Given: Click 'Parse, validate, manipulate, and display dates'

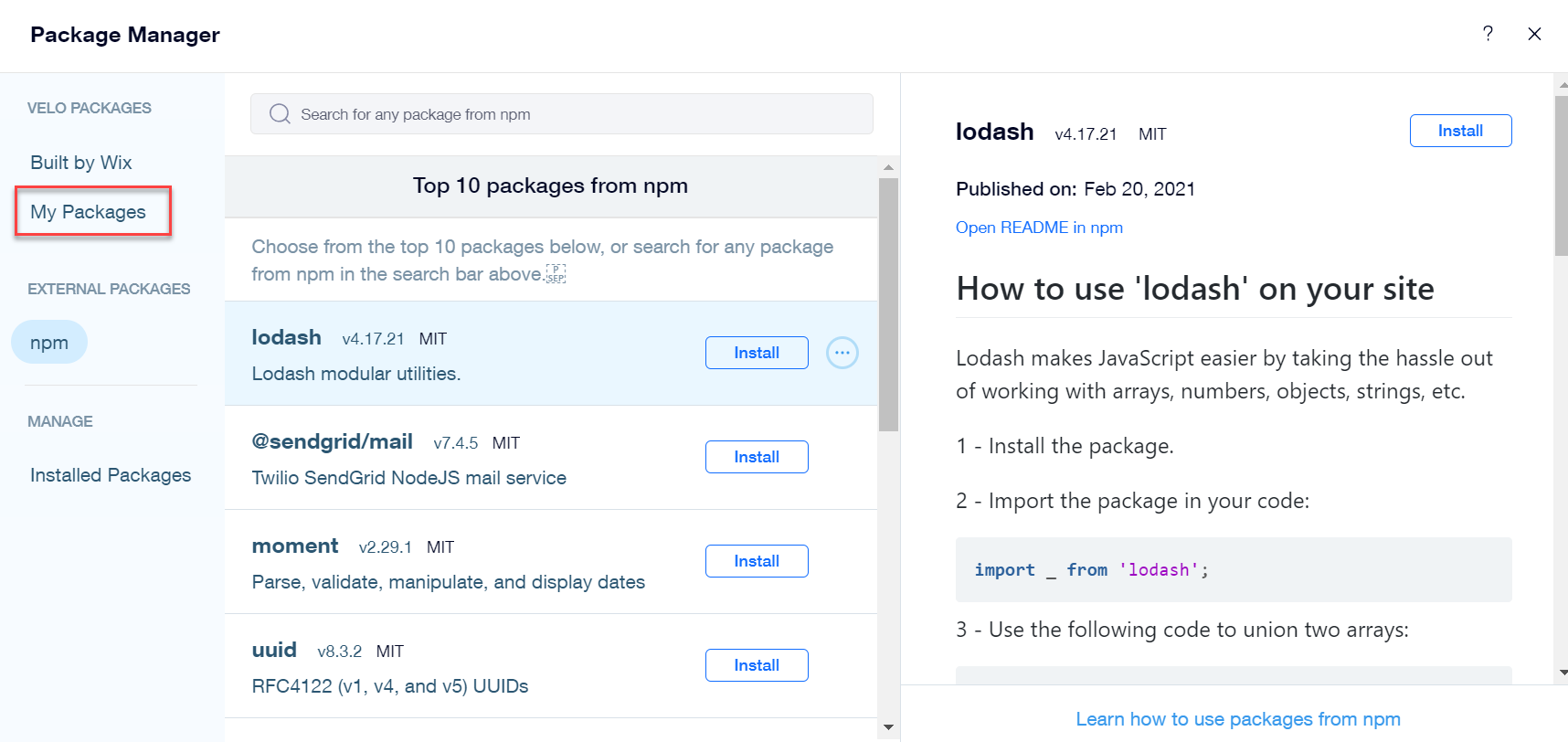Looking at the screenshot, I should pyautogui.click(x=448, y=582).
